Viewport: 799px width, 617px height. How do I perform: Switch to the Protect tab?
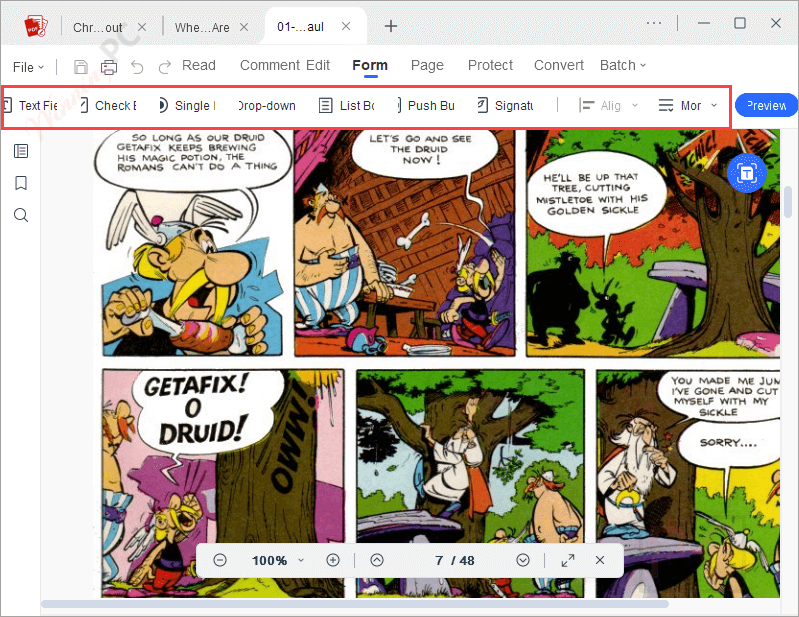click(490, 65)
